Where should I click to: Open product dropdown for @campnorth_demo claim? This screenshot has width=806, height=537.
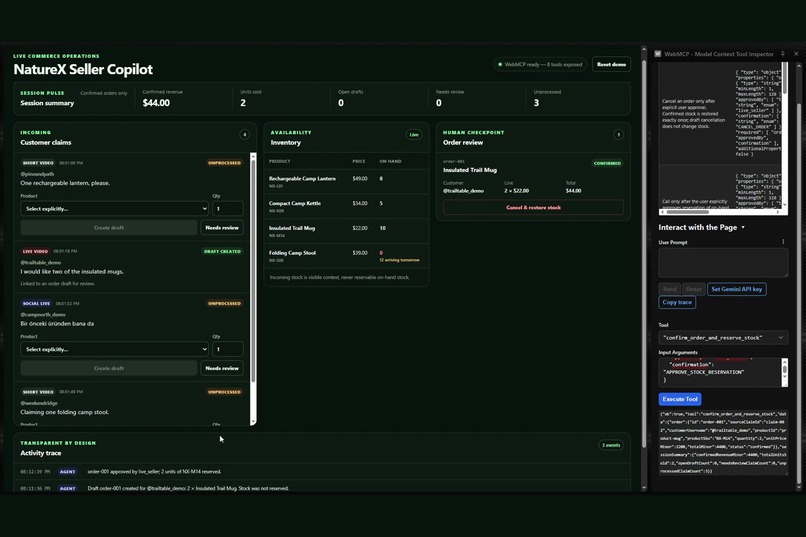pos(114,349)
